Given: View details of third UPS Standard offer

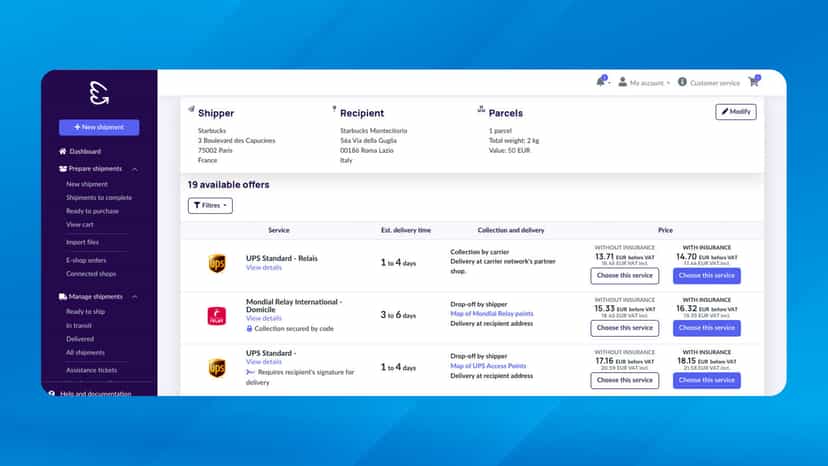Looking at the screenshot, I should (264, 362).
